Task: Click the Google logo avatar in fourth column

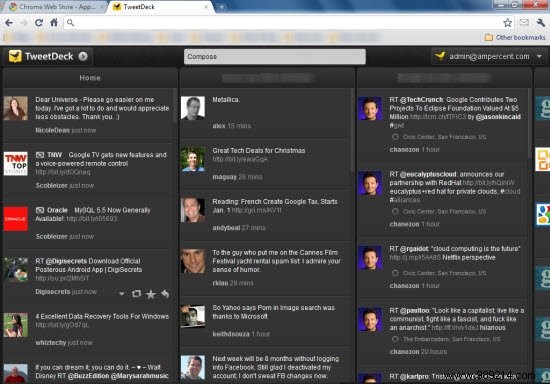Action: tap(543, 214)
